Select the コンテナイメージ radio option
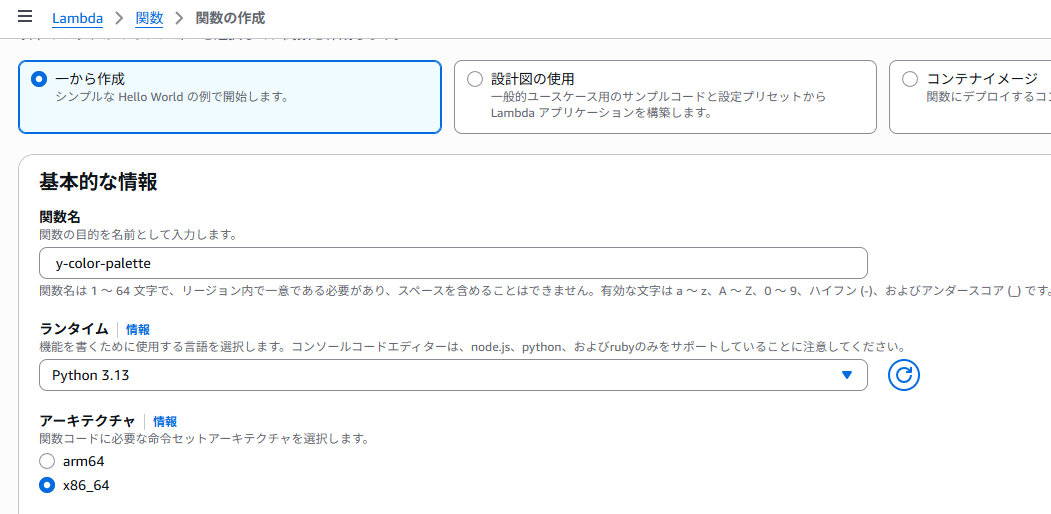This screenshot has width=1051, height=514. tap(909, 79)
